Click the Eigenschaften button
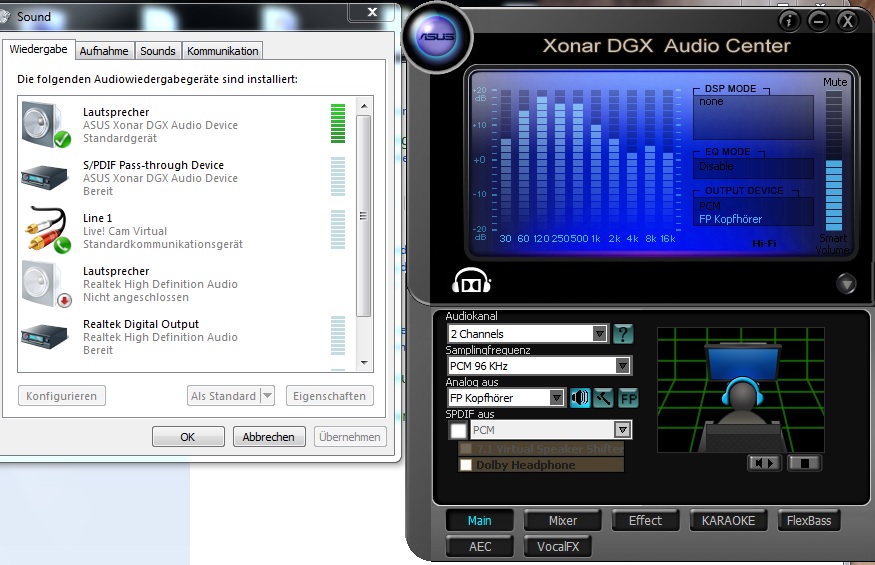Viewport: 875px width, 565px height. point(329,396)
